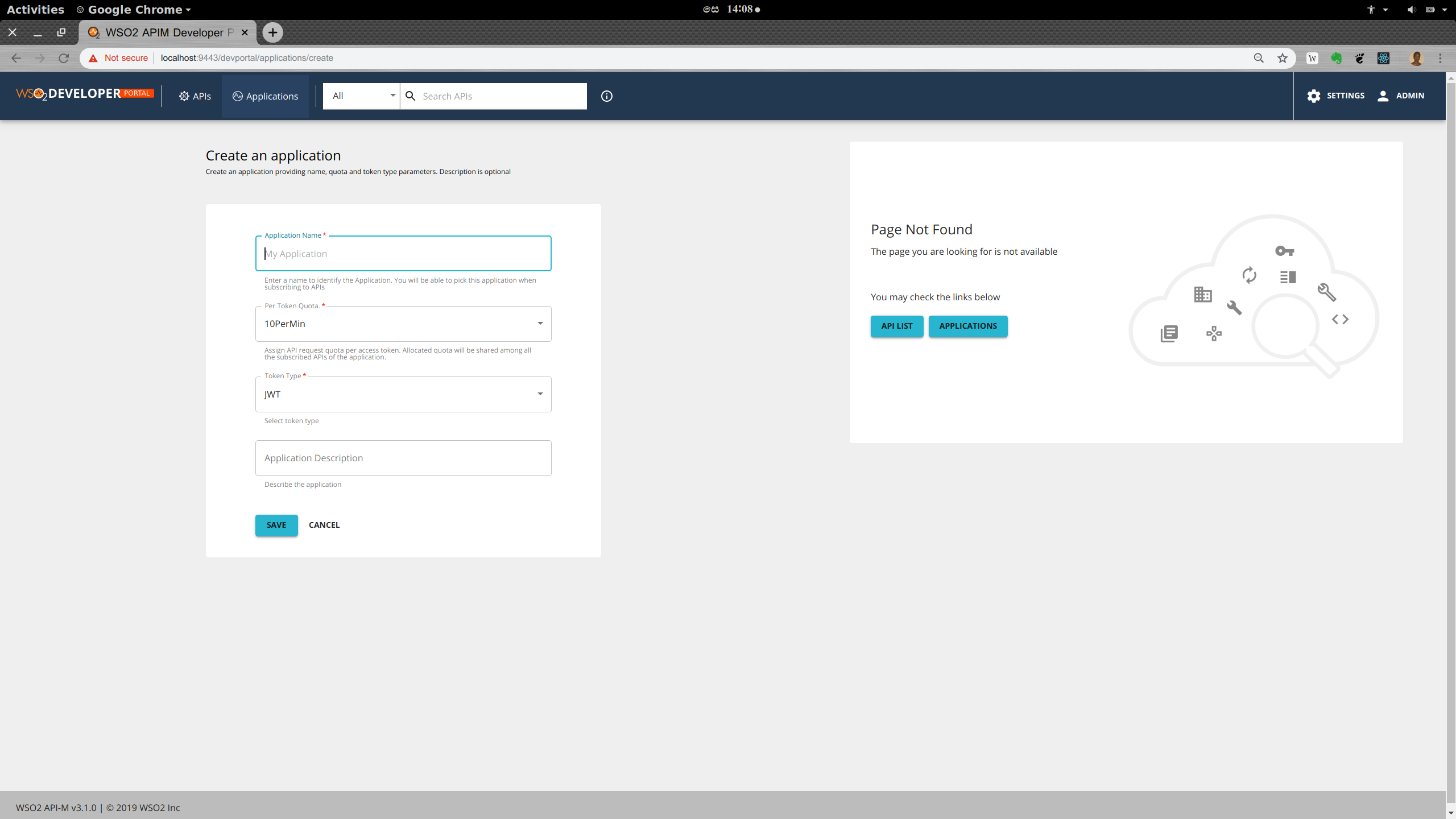
Task: Bookmark page with star icon
Action: point(1283,58)
